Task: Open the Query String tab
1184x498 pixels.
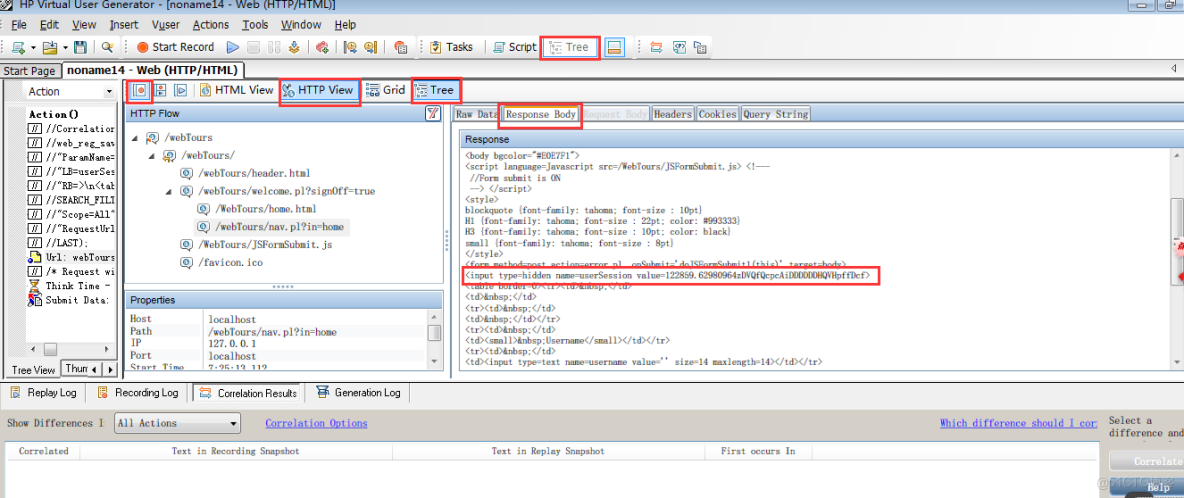Action: (x=775, y=115)
